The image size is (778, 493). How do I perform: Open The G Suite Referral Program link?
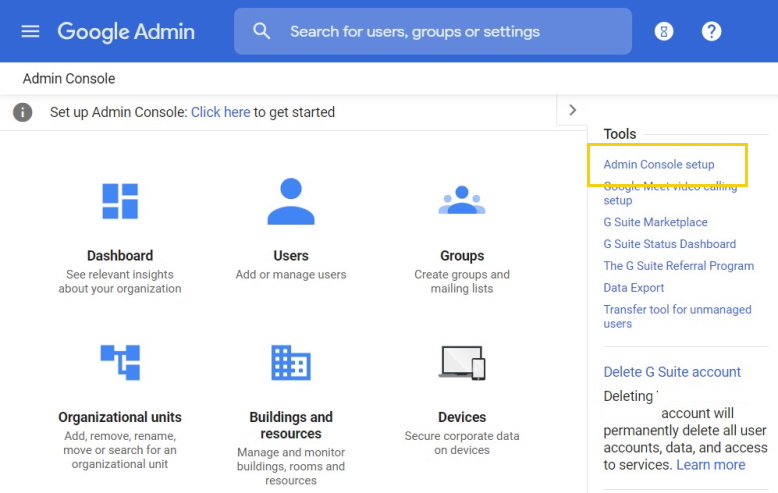[x=679, y=266]
